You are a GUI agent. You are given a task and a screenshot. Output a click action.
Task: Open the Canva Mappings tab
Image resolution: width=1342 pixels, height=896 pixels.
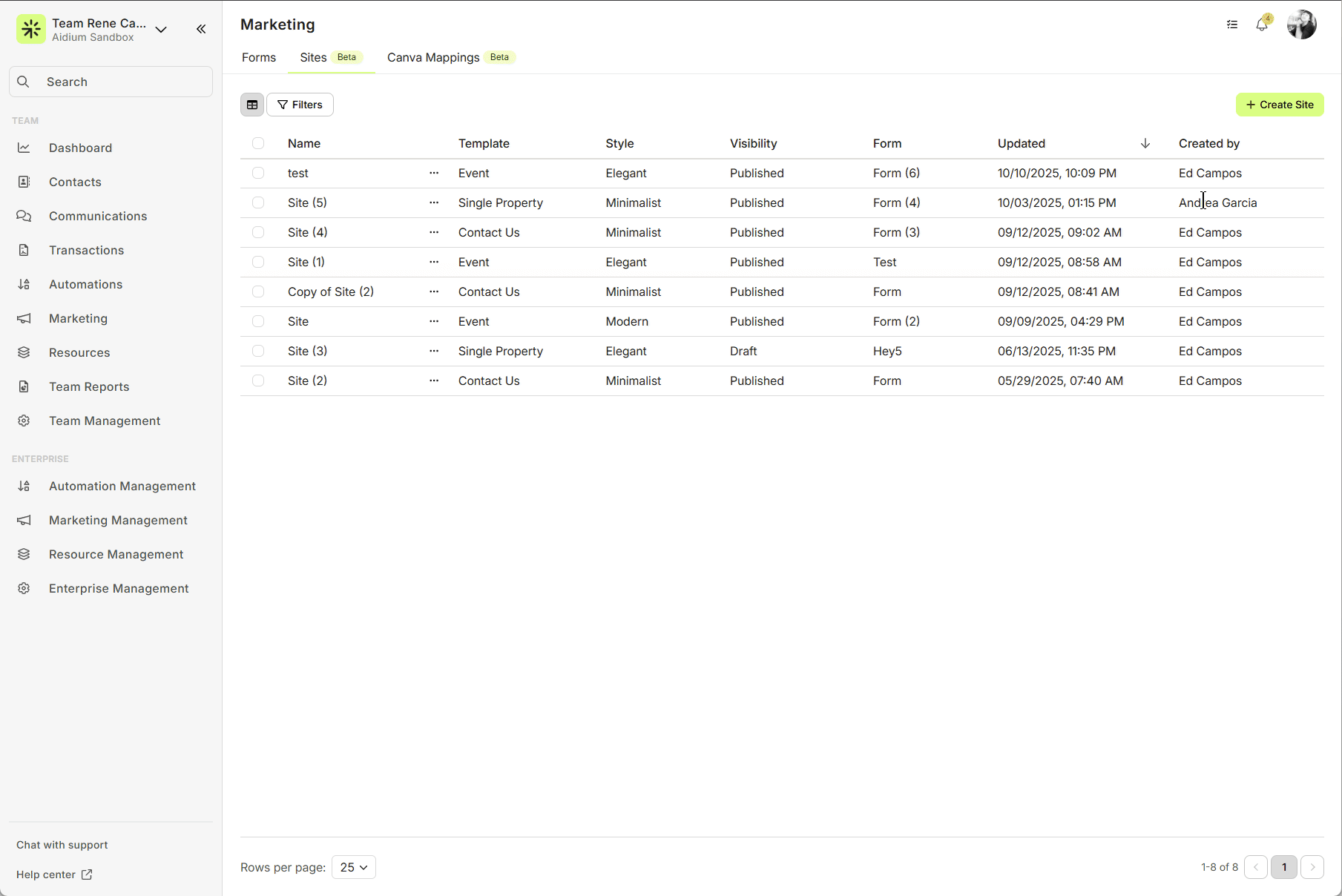point(433,57)
